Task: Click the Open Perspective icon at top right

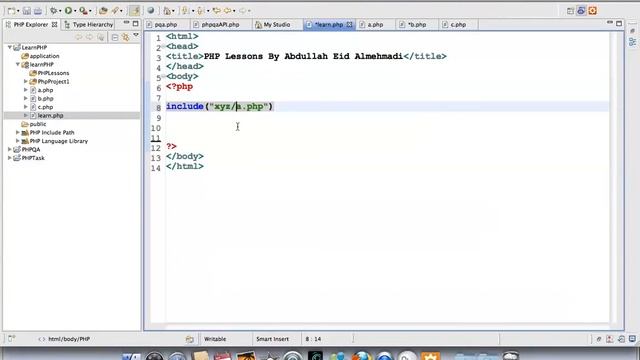Action: tap(571, 11)
